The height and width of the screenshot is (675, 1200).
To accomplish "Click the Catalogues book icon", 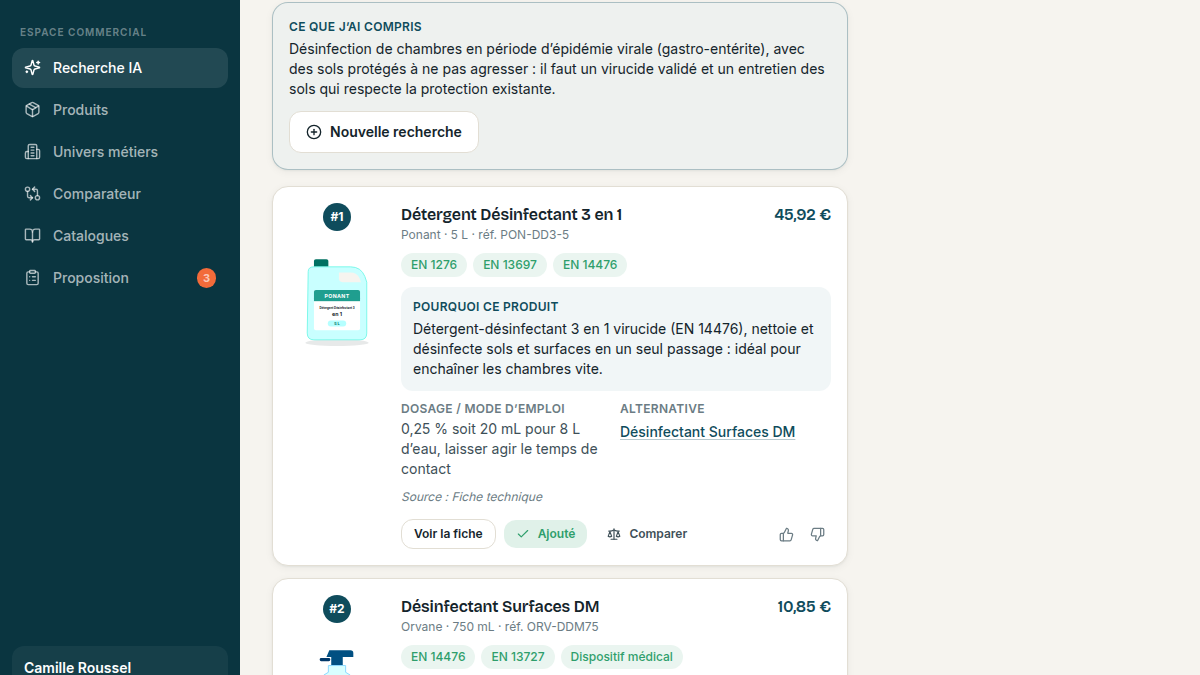I will [33, 236].
